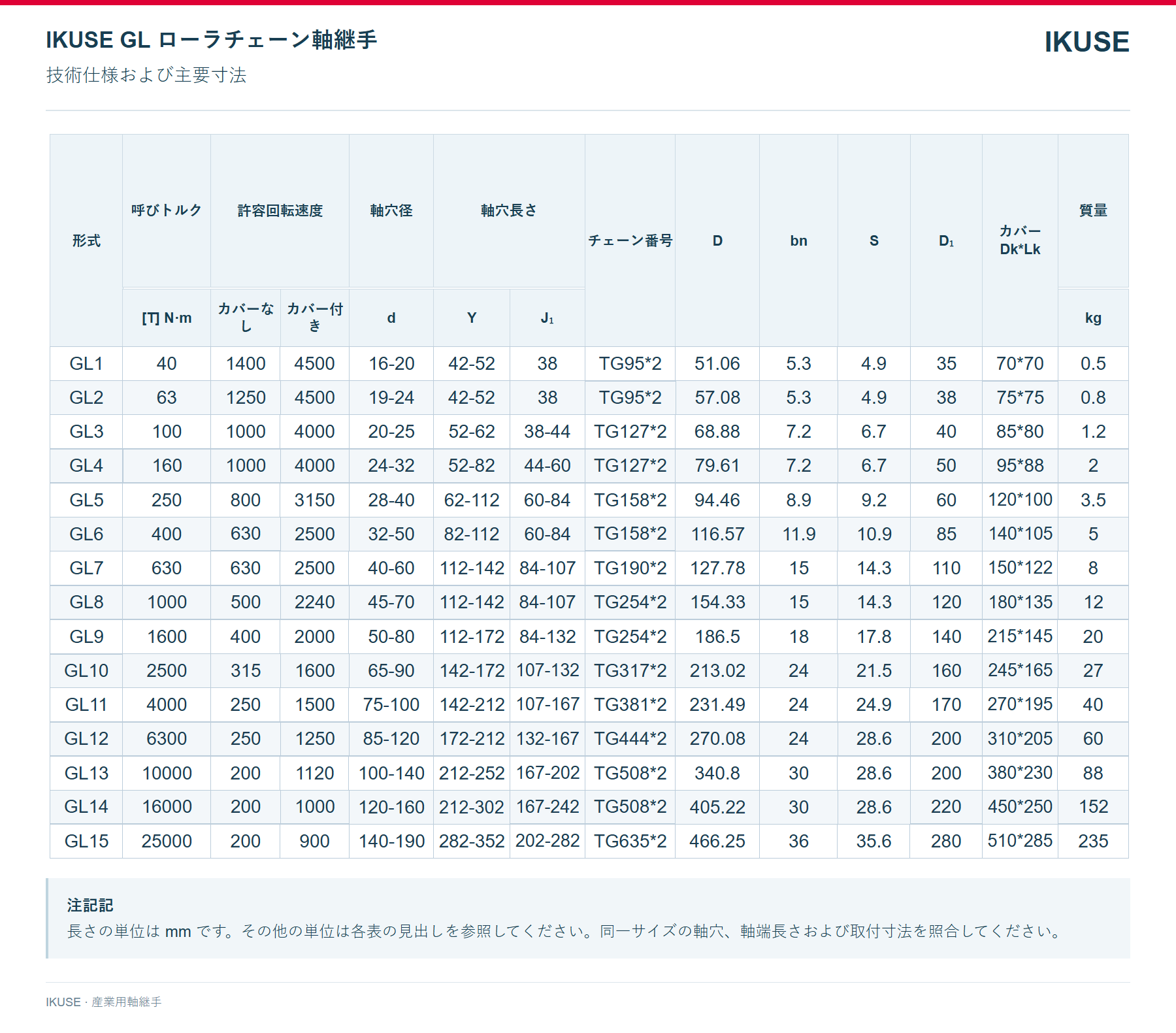Viewport: 1176px width, 1033px height.
Task: Select the page title 'IKUSE GL ローラチェーン軸継手'
Action: [x=212, y=40]
